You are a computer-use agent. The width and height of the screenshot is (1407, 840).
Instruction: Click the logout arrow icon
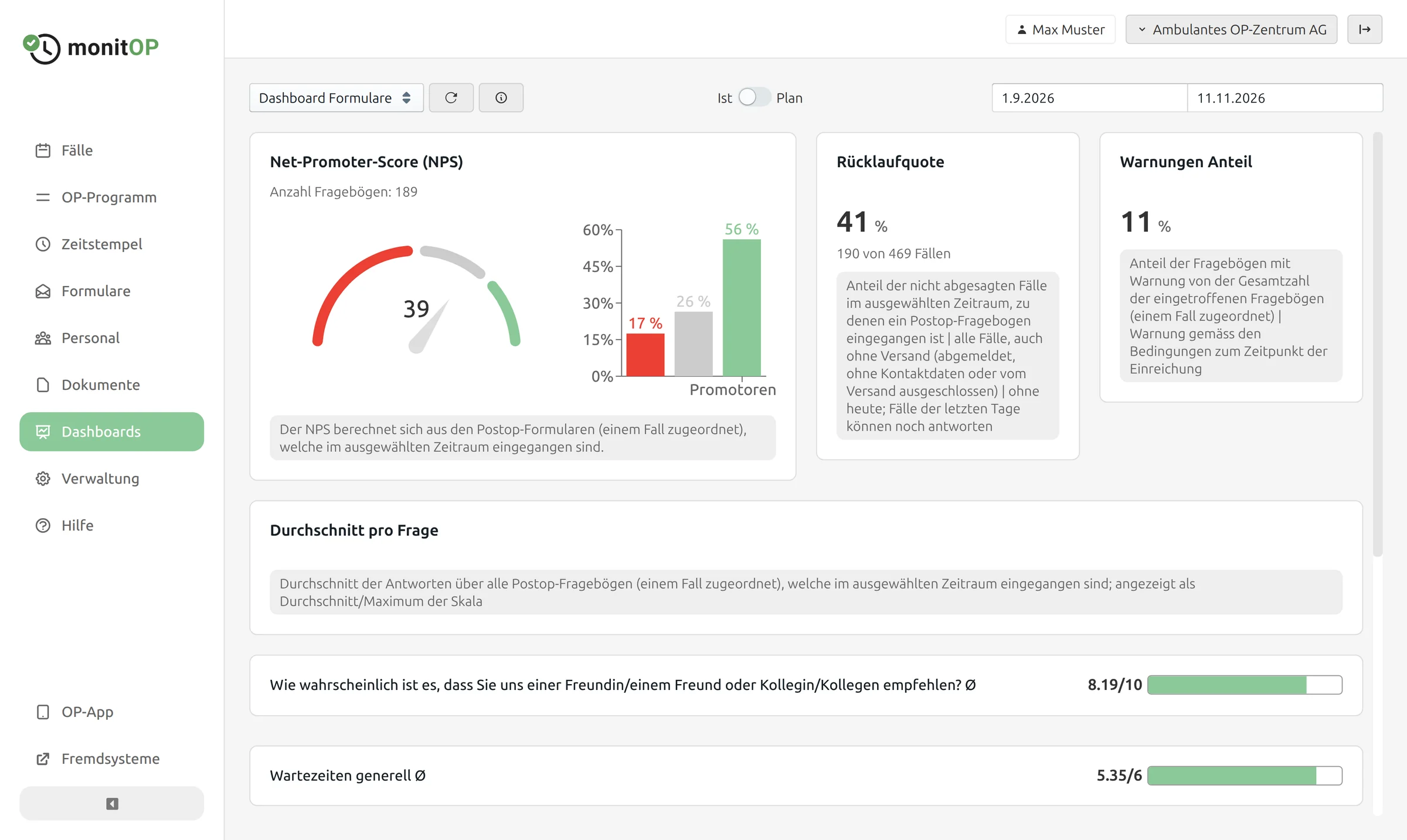pyautogui.click(x=1365, y=29)
